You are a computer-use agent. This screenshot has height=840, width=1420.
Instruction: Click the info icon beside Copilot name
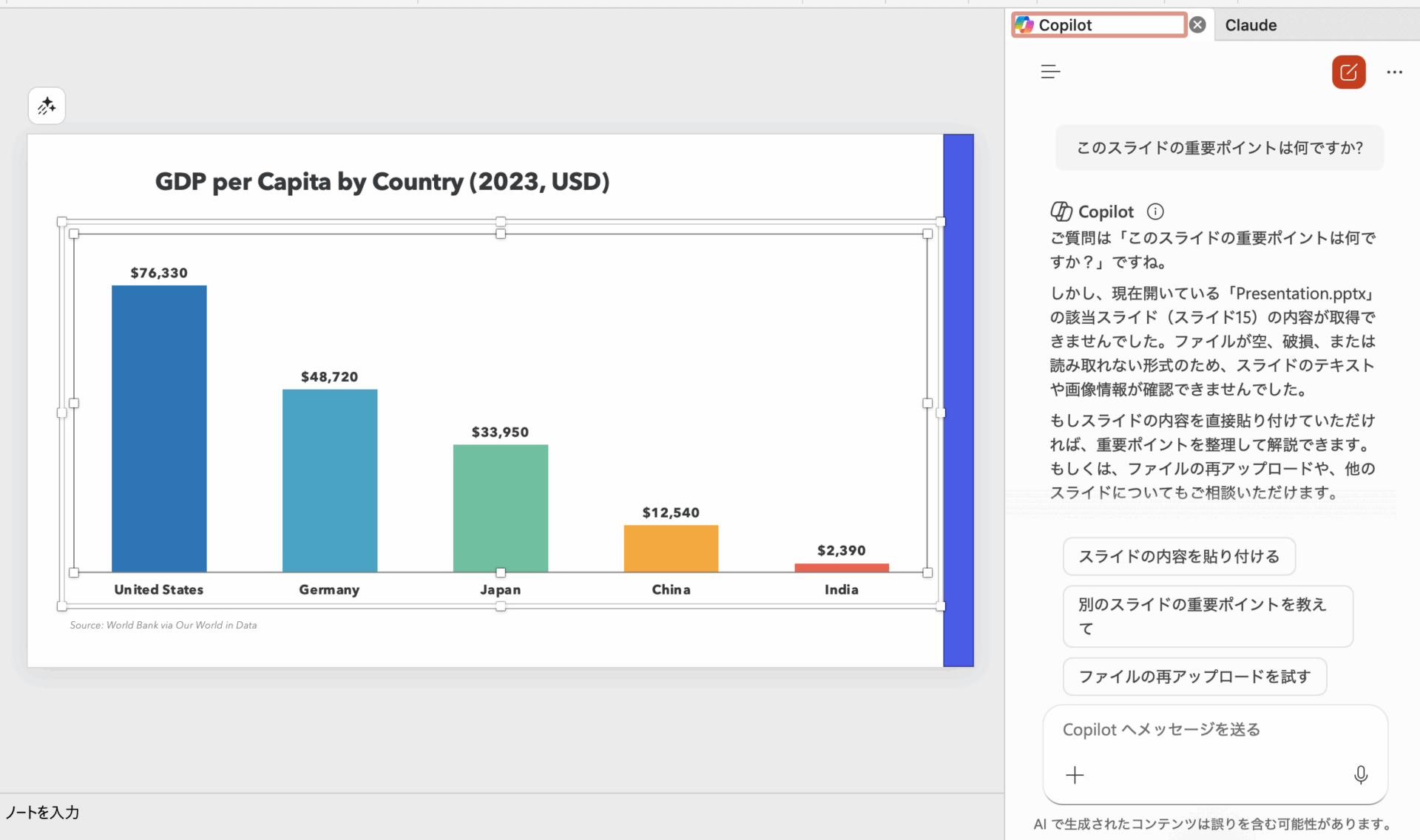(1155, 211)
